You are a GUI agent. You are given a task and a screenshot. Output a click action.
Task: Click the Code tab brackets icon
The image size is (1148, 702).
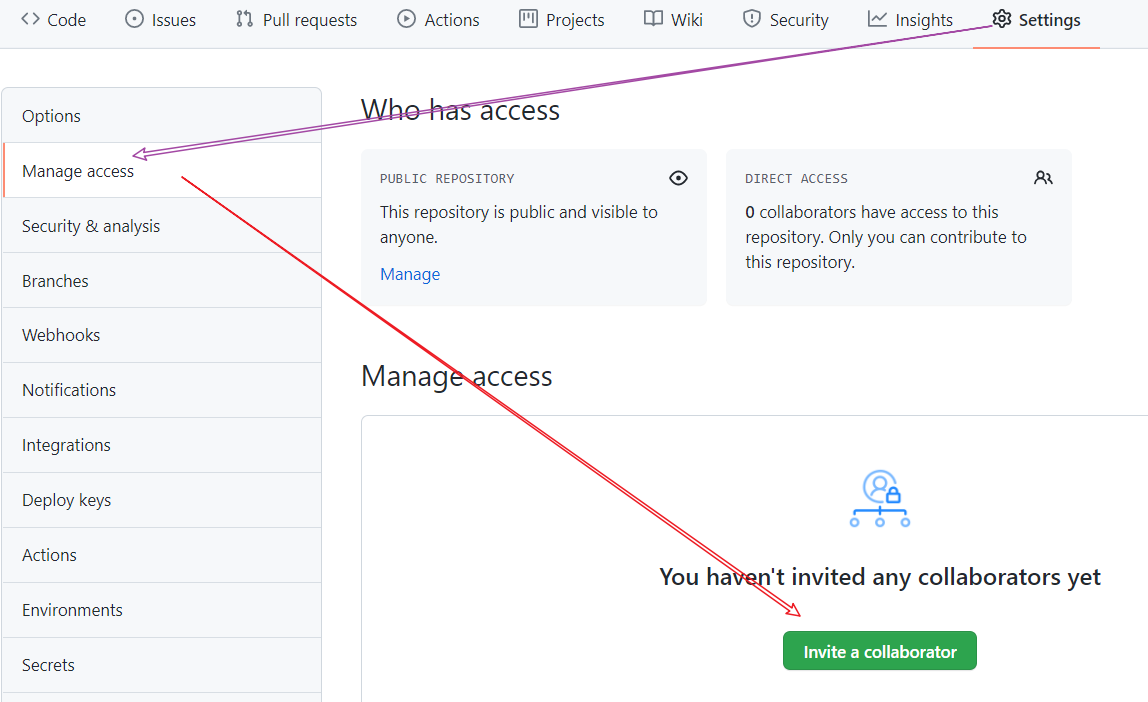30,19
